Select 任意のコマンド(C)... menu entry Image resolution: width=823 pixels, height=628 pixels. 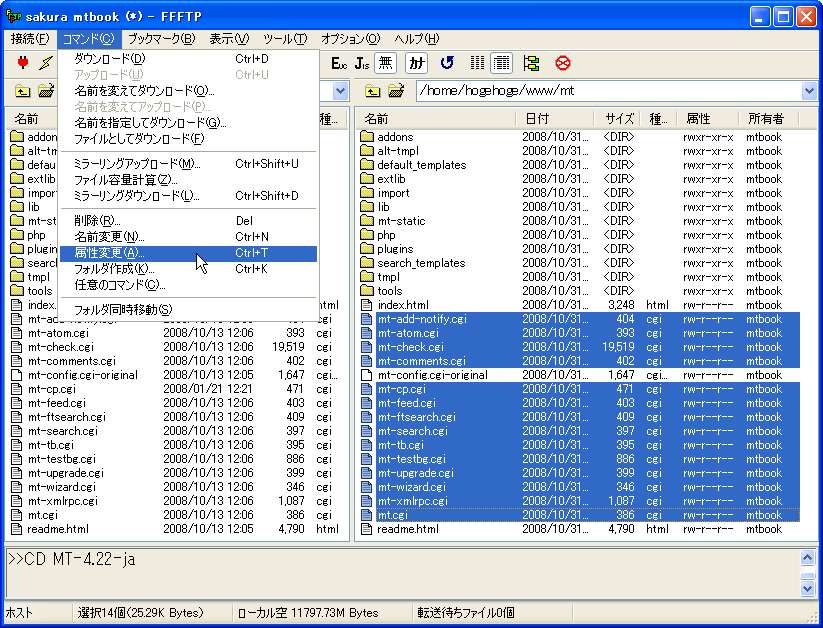click(188, 285)
